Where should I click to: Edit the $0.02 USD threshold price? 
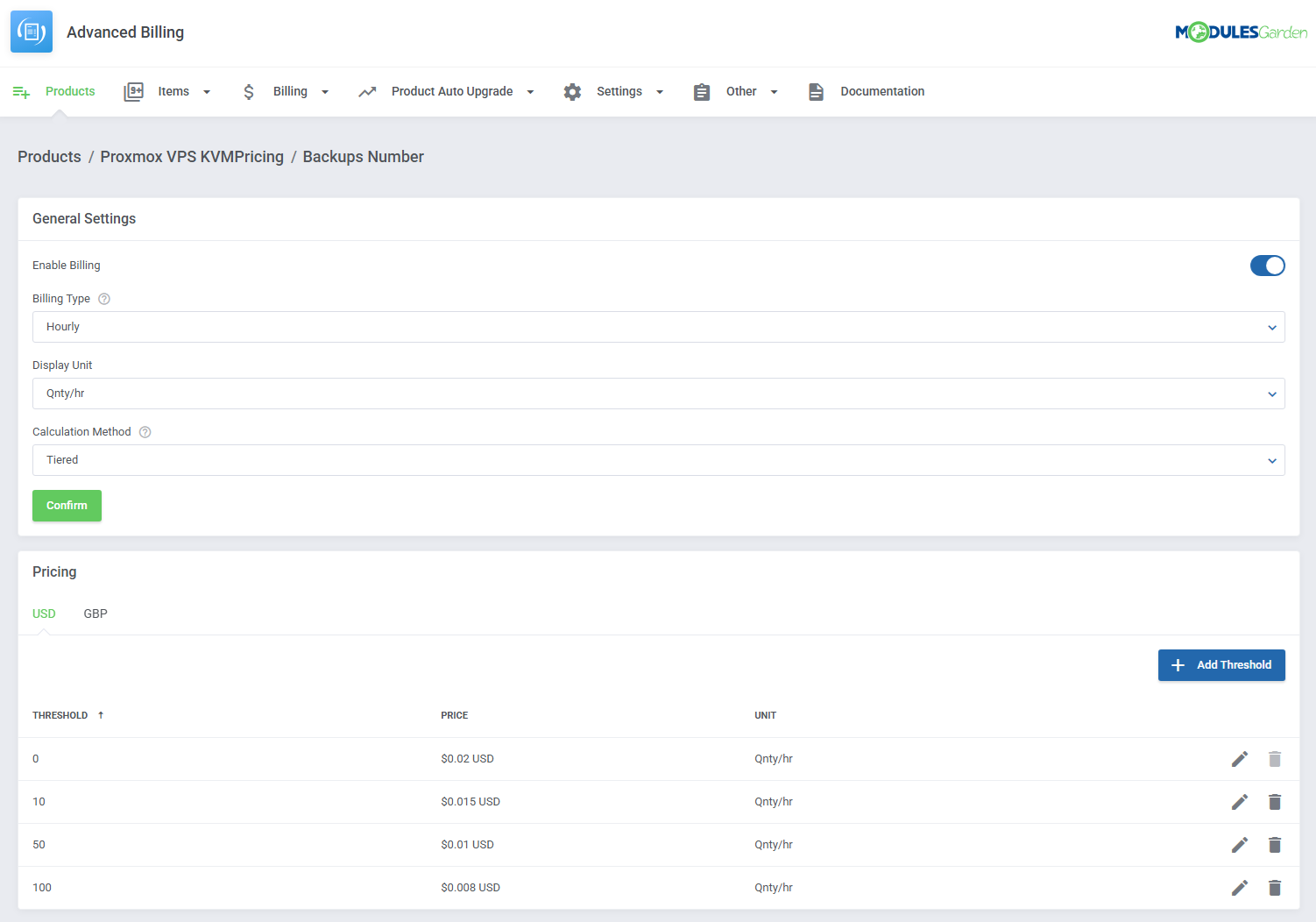[1240, 758]
